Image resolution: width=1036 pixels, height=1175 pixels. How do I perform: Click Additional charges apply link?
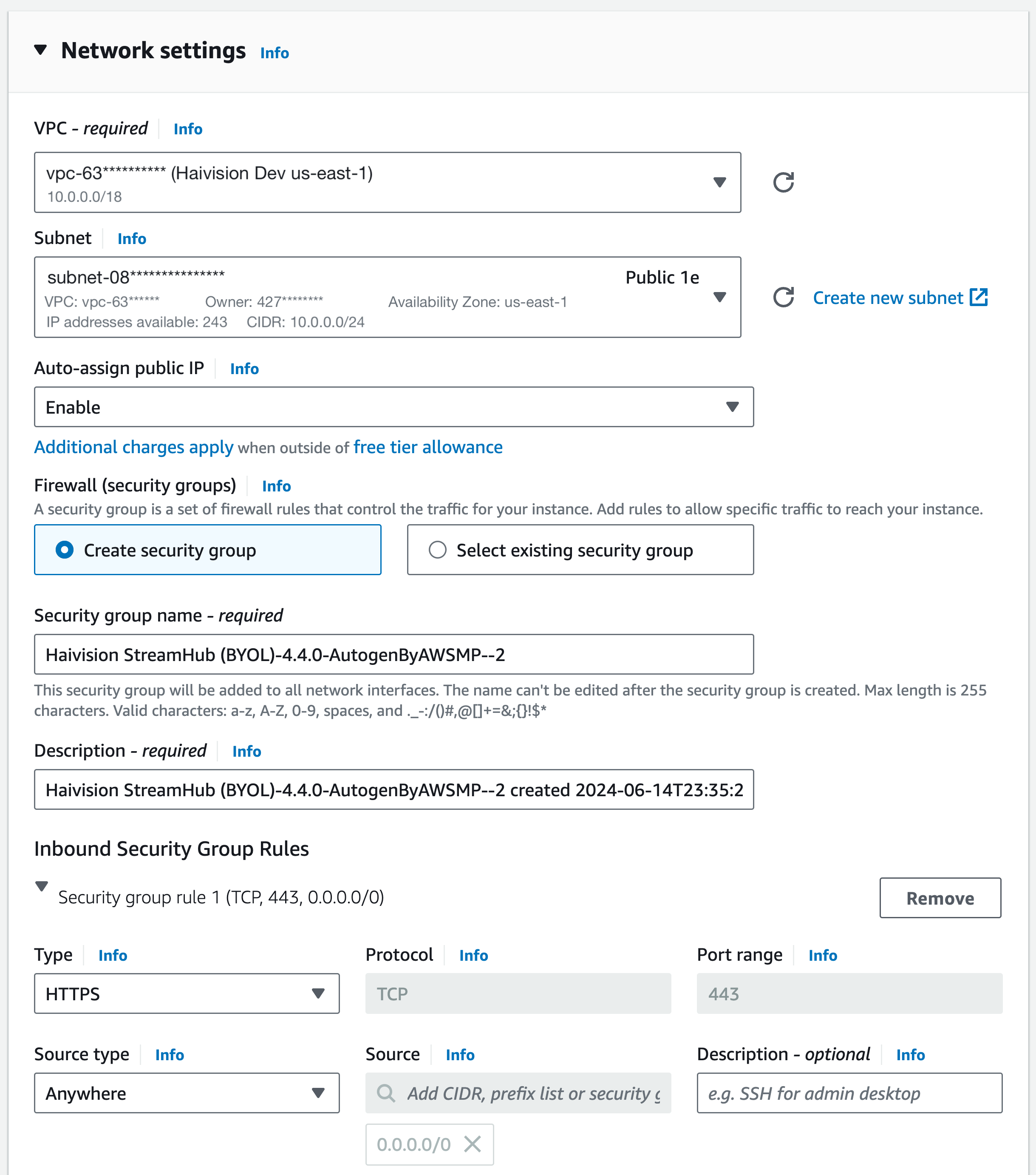click(133, 447)
